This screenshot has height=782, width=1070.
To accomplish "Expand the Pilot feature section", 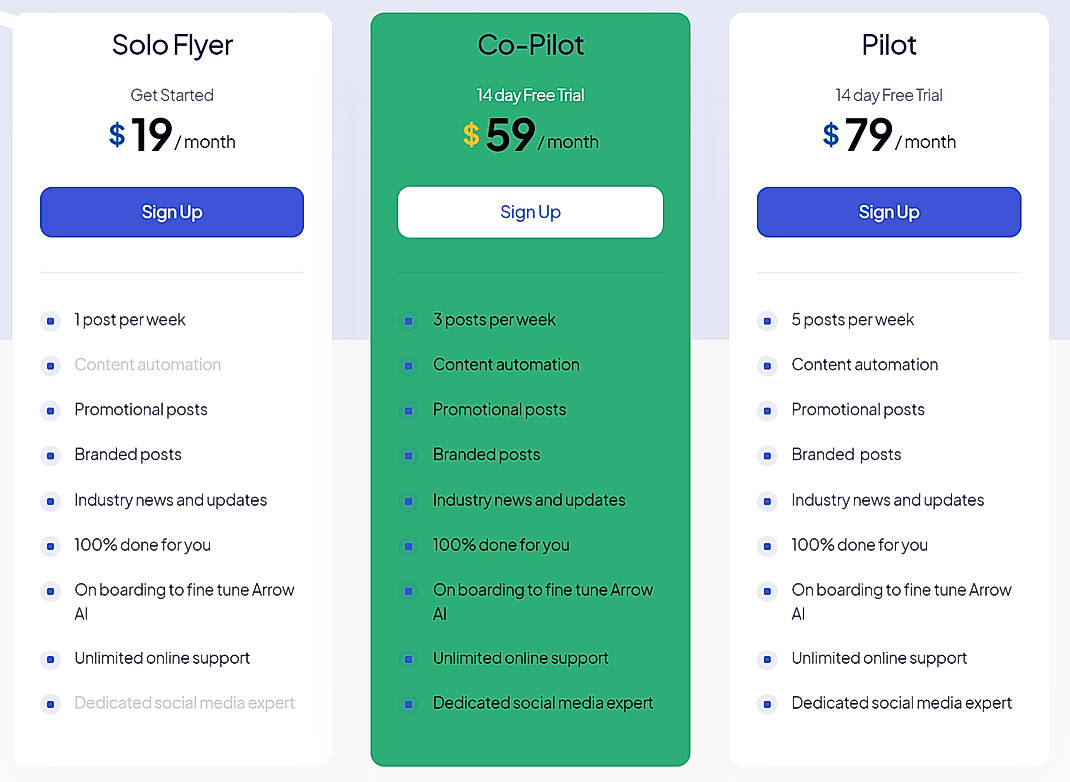I will pyautogui.click(x=889, y=271).
